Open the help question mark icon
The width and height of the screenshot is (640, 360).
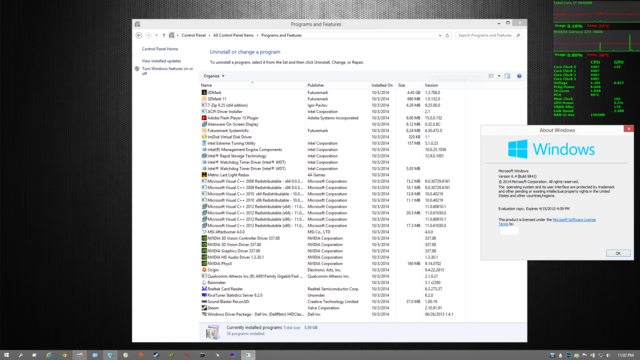click(x=519, y=76)
